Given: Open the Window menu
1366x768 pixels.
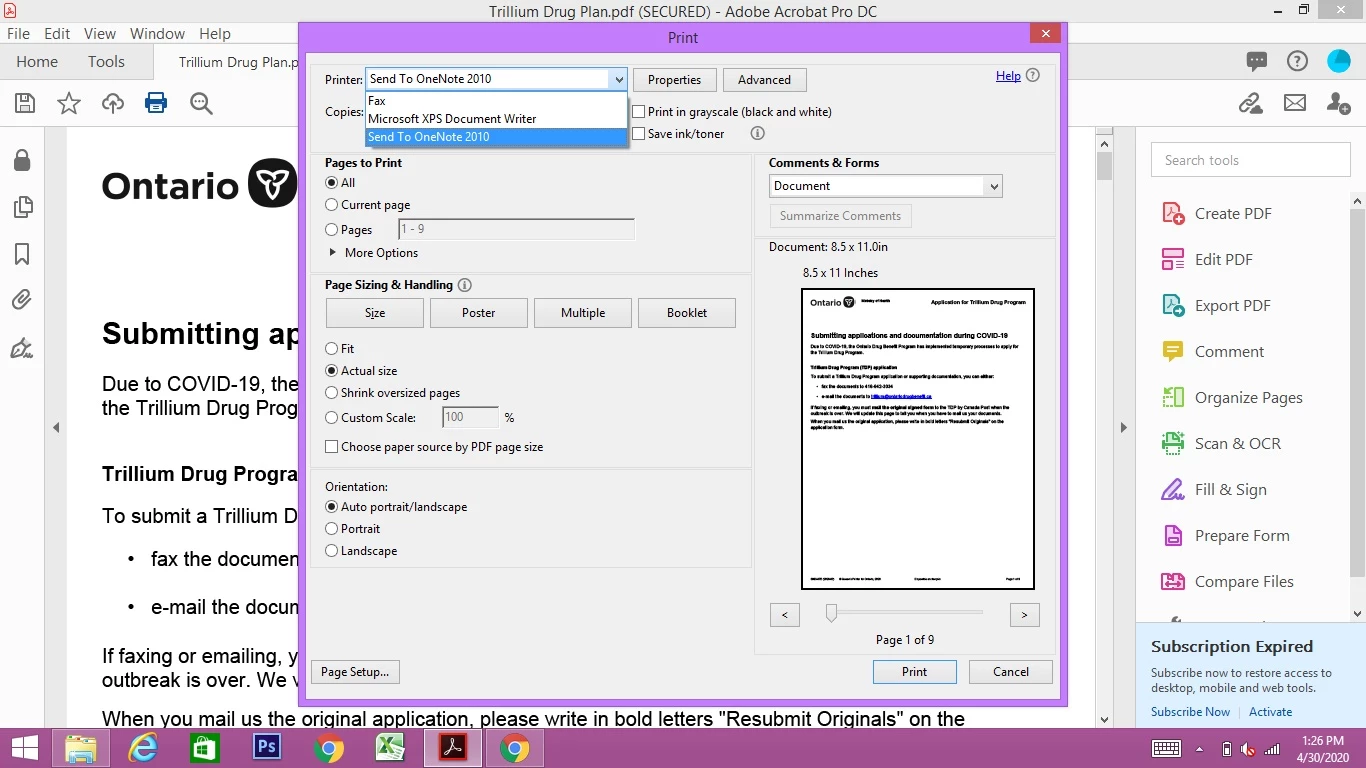Looking at the screenshot, I should (x=157, y=33).
